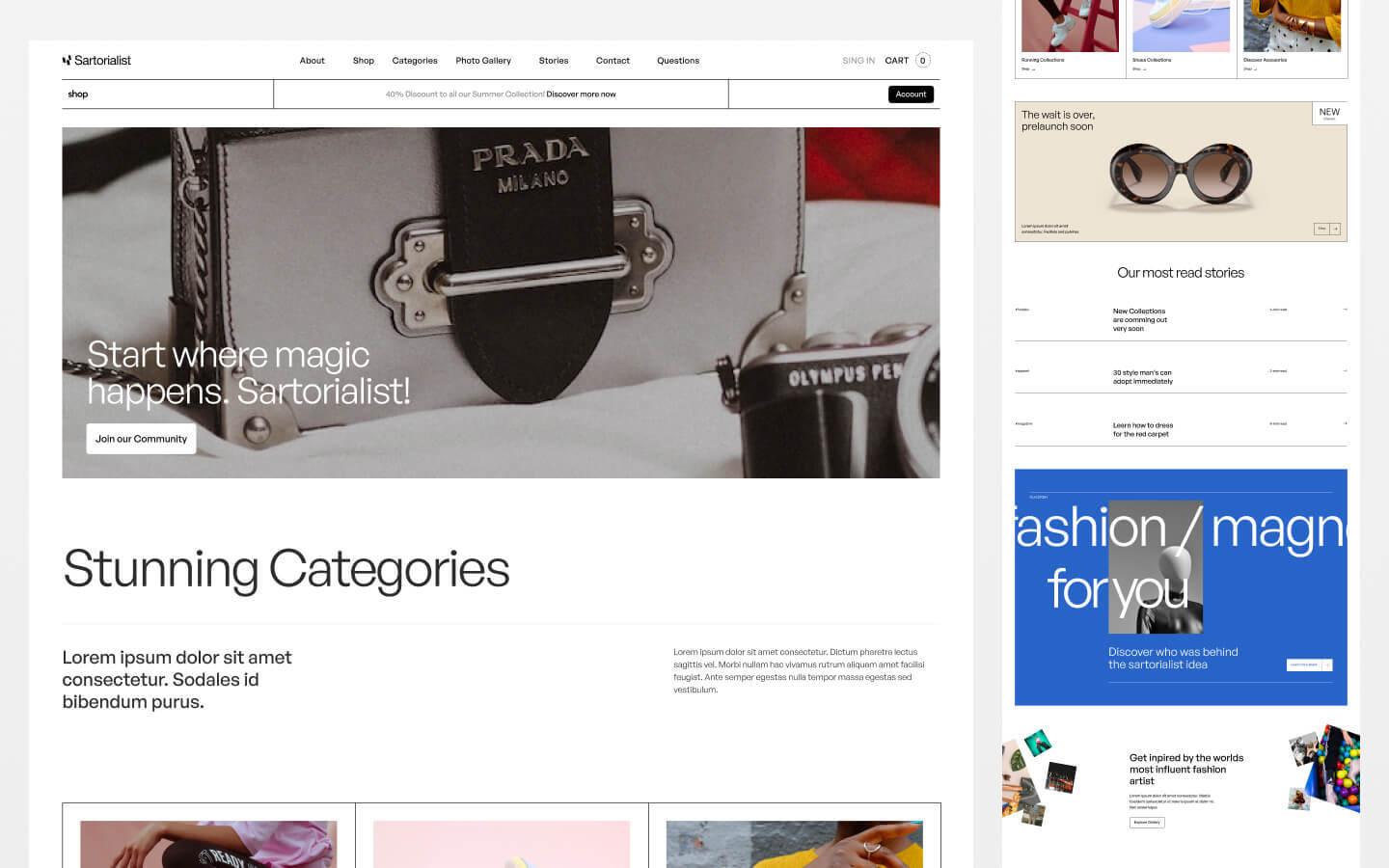The image size is (1389, 868).
Task: Select Contact in the top navigation
Action: pyautogui.click(x=613, y=60)
